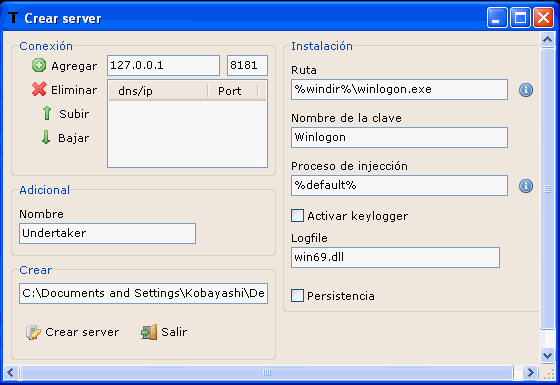Click the Nombre de la clave Winlogon field
Image resolution: width=560 pixels, height=385 pixels.
point(399,138)
